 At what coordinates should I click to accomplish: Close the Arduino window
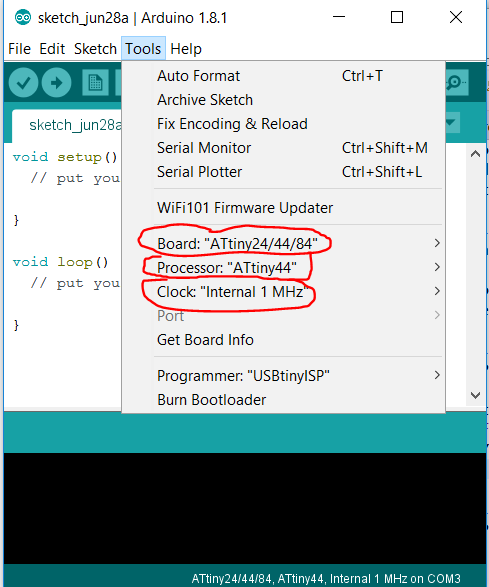(456, 17)
